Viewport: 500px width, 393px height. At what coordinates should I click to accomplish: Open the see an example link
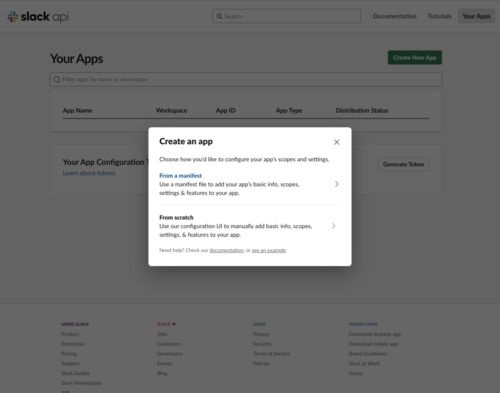pos(269,250)
